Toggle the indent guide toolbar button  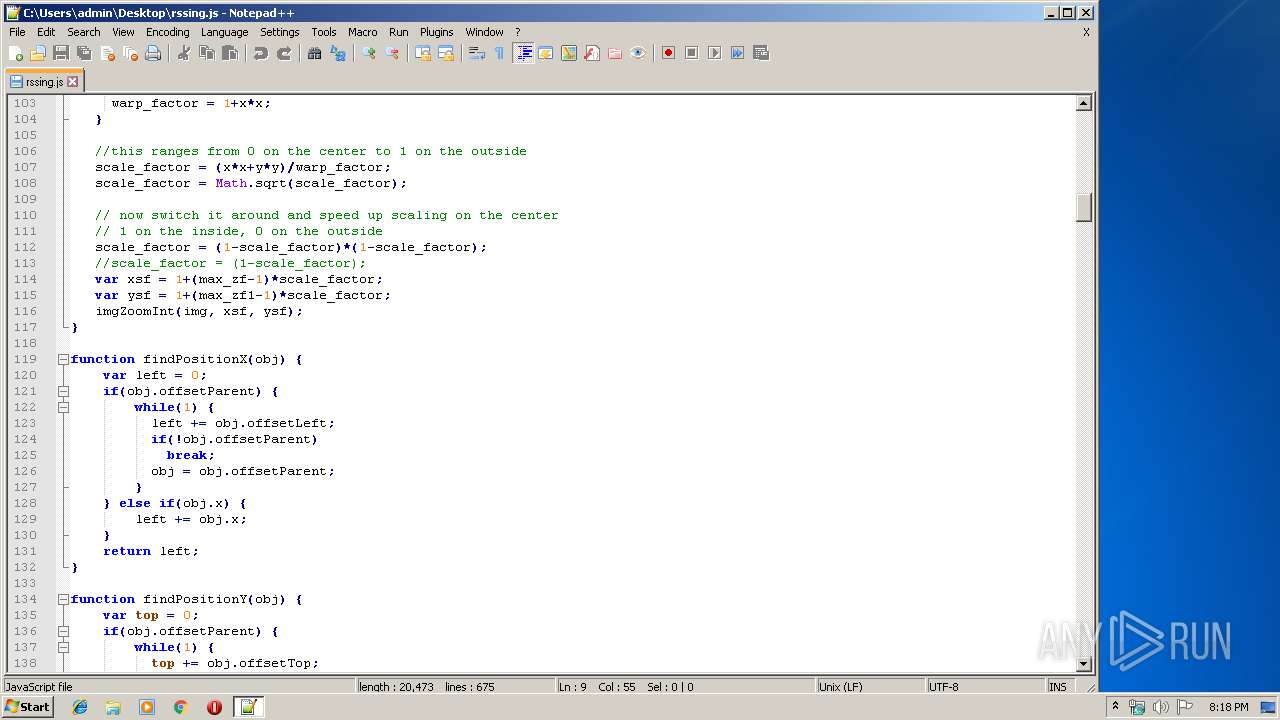523,53
